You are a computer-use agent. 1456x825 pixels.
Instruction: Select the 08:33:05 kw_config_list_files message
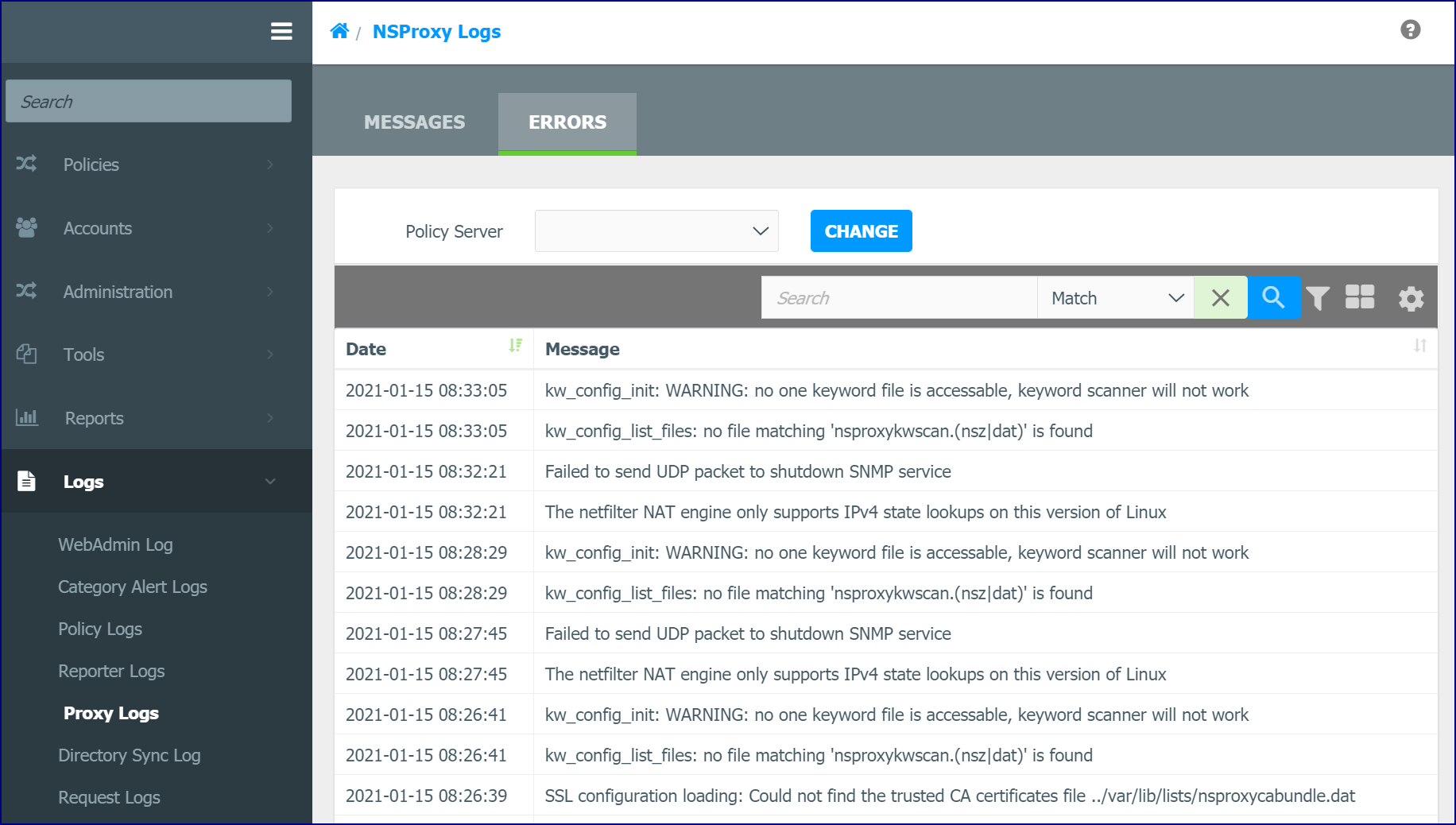(x=819, y=431)
